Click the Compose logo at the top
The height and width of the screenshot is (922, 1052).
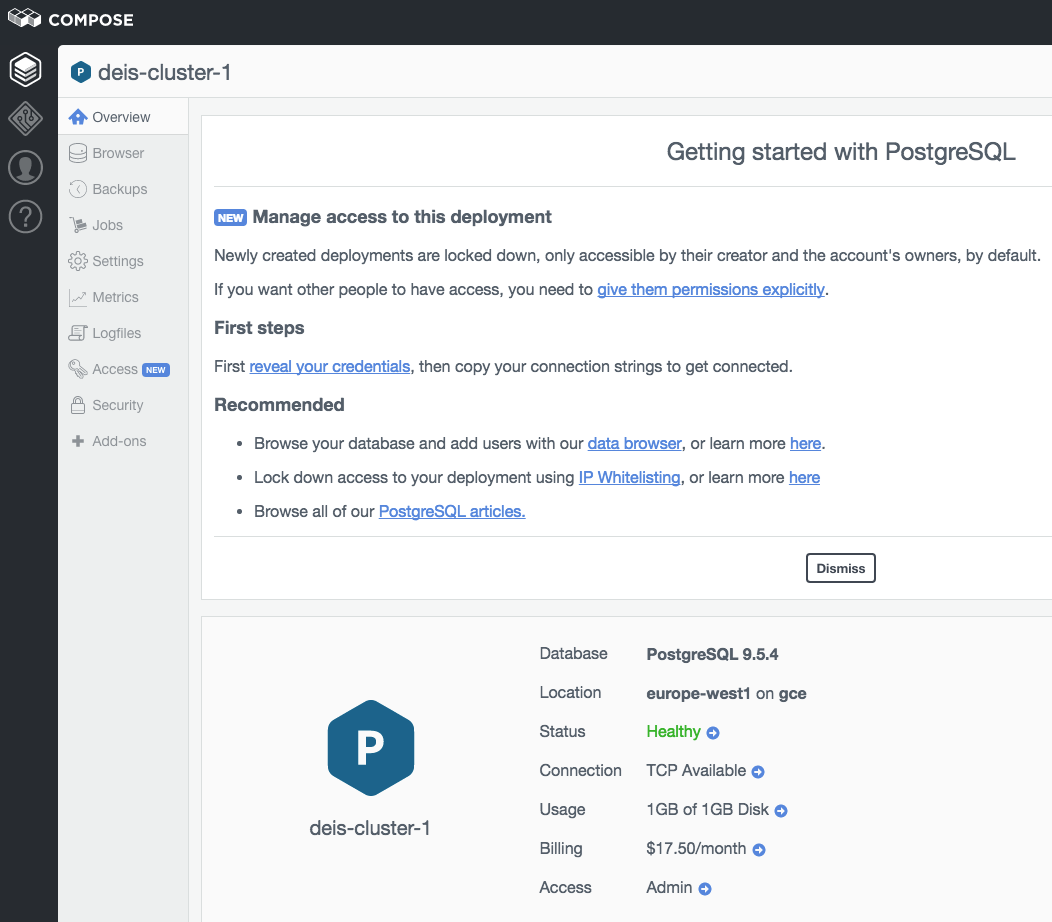pyautogui.click(x=69, y=18)
